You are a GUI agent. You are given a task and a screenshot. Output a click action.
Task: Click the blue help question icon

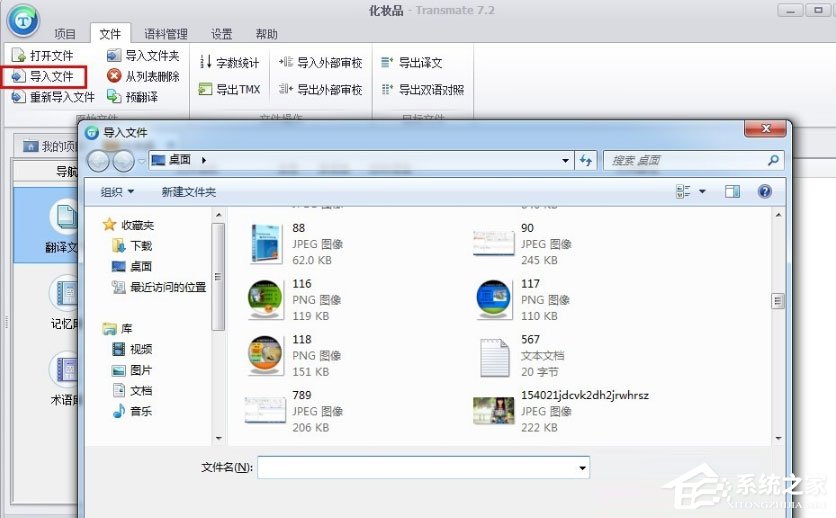pyautogui.click(x=765, y=191)
